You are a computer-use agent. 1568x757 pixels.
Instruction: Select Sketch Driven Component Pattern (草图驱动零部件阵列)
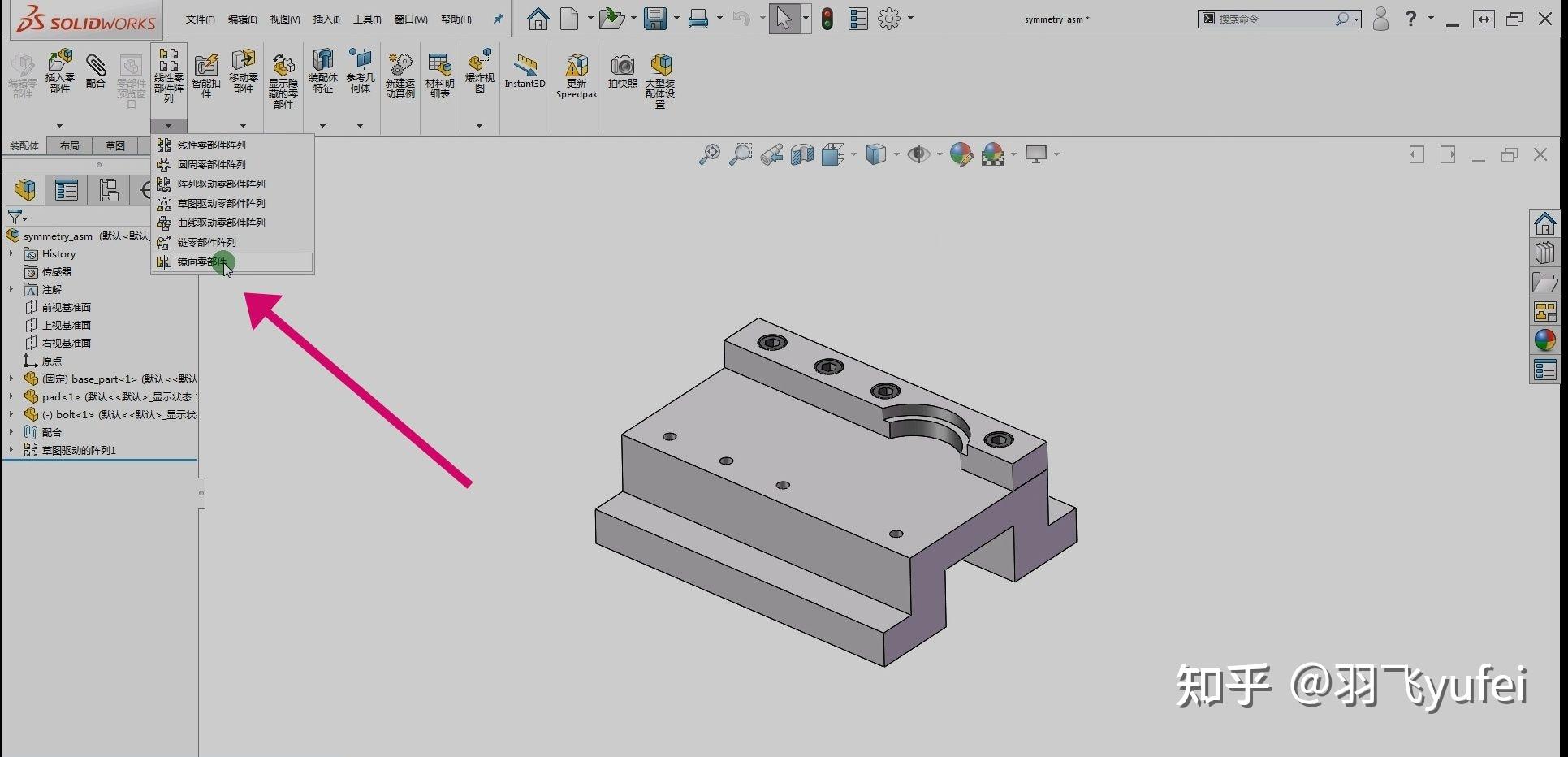tap(232, 203)
